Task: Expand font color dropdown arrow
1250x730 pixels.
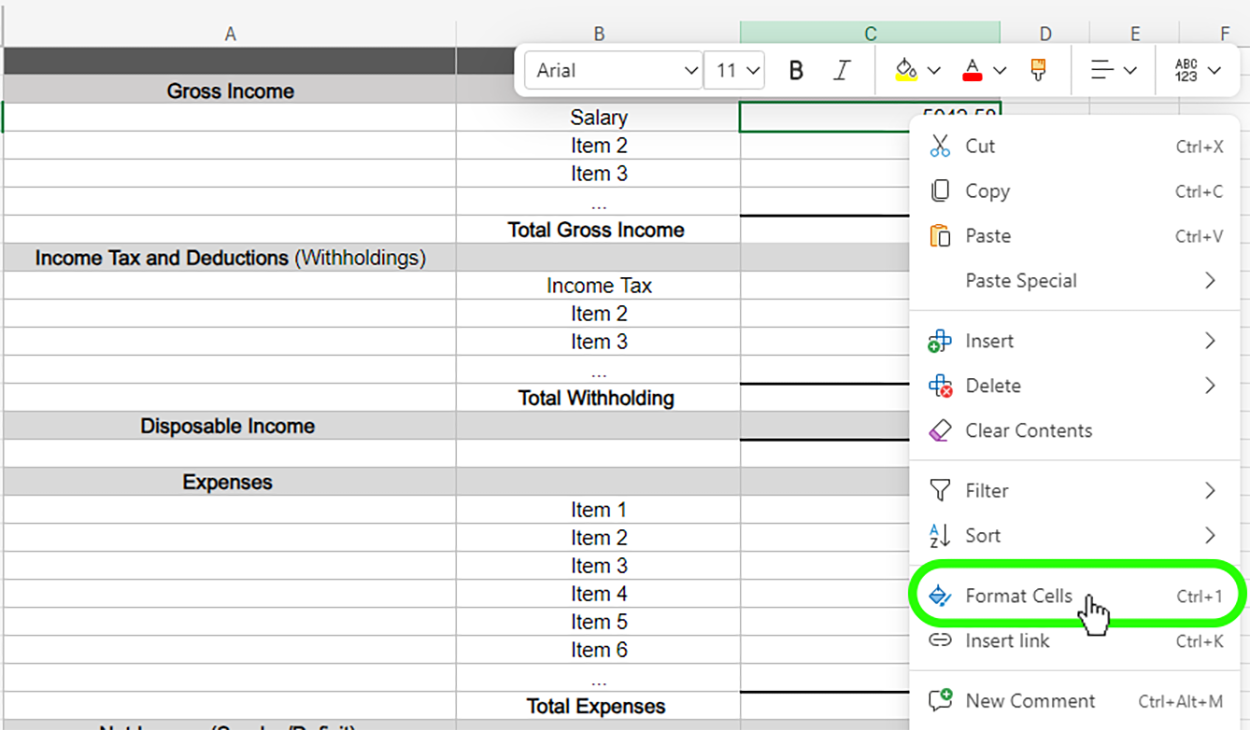Action: click(x=999, y=71)
